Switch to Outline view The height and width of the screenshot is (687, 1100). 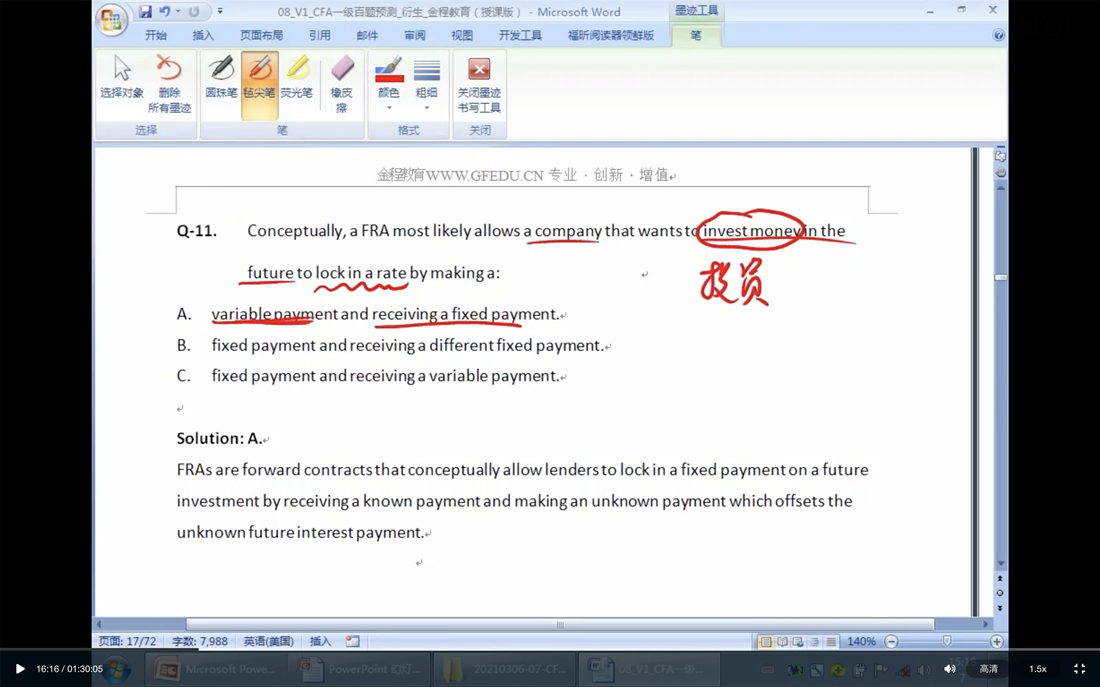tap(814, 641)
